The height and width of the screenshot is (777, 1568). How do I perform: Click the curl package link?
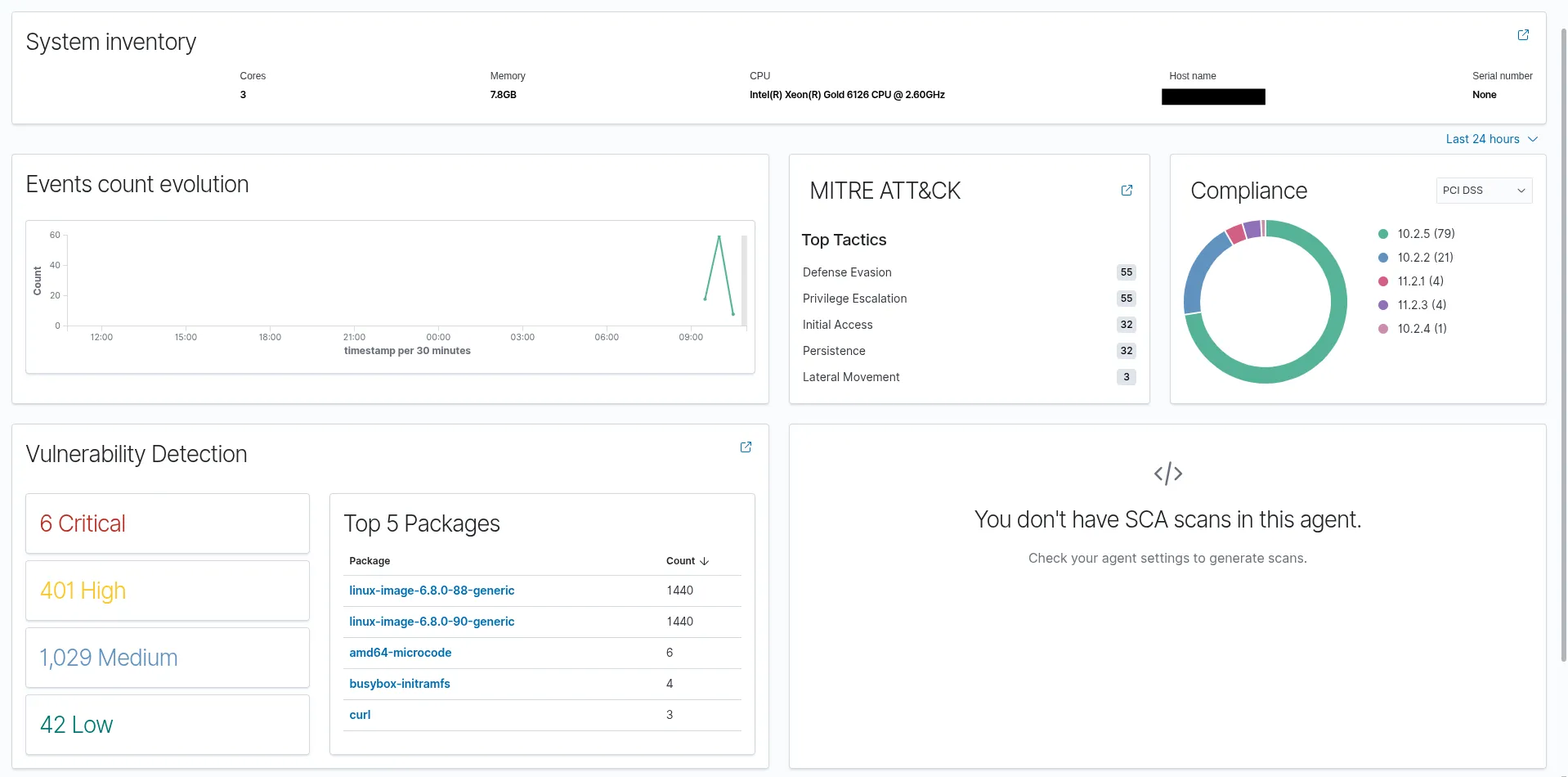pyautogui.click(x=360, y=715)
